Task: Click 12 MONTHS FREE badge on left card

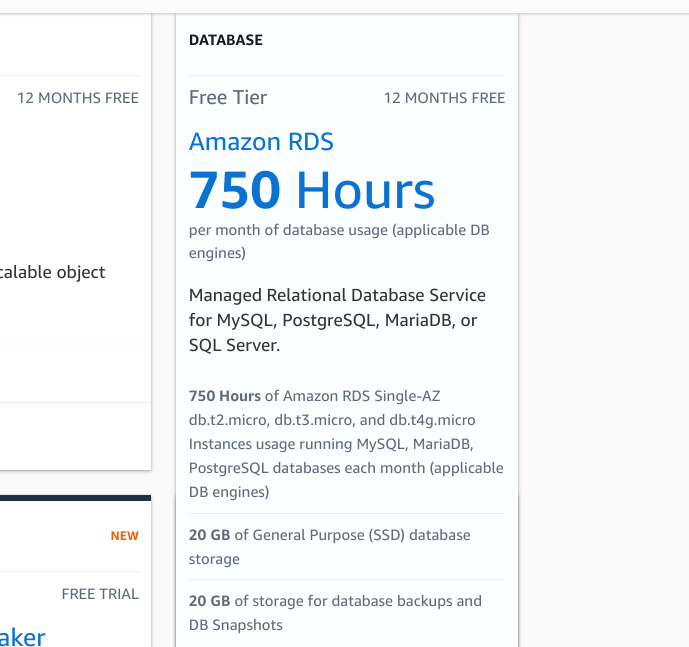Action: tap(78, 98)
